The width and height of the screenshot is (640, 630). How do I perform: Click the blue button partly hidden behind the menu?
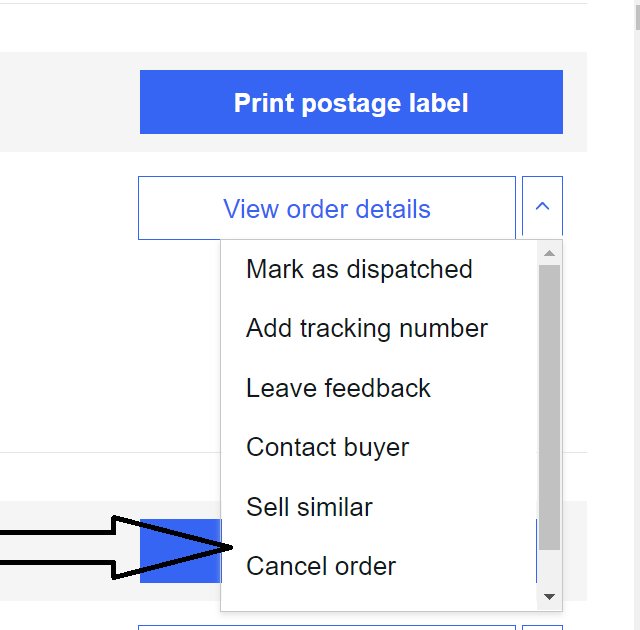pyautogui.click(x=180, y=550)
